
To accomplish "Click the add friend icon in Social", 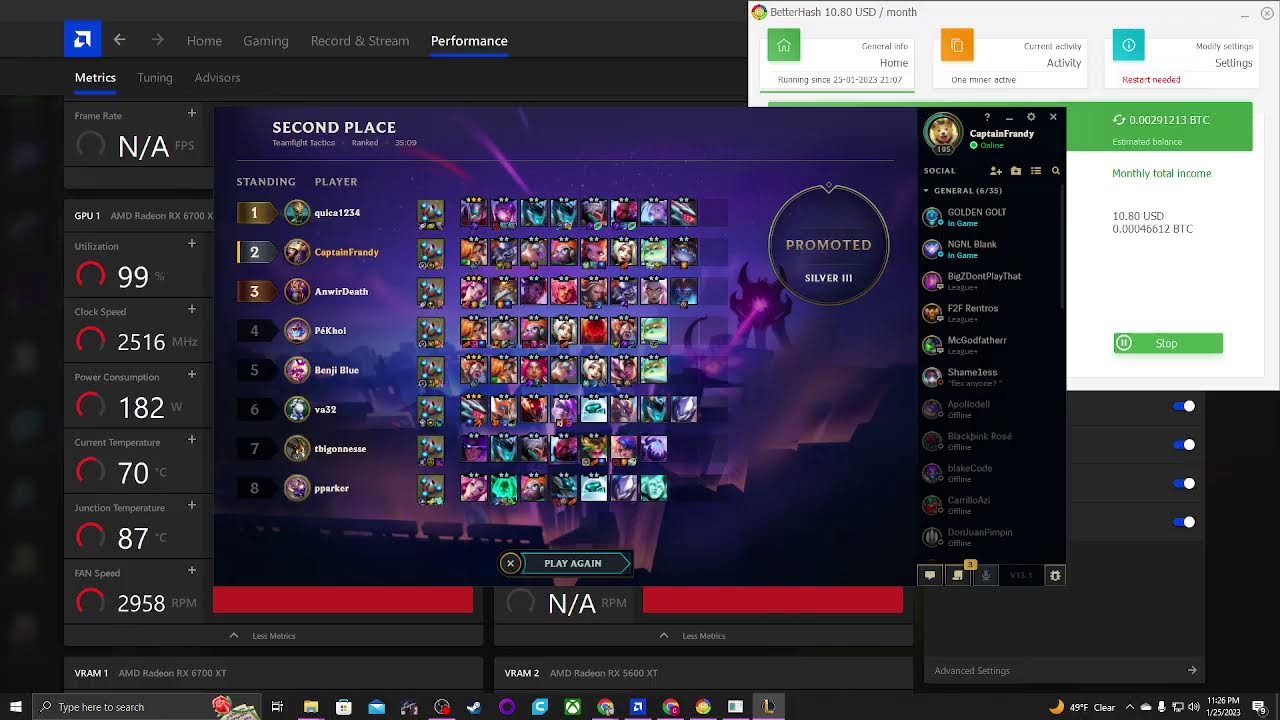I will click(996, 171).
